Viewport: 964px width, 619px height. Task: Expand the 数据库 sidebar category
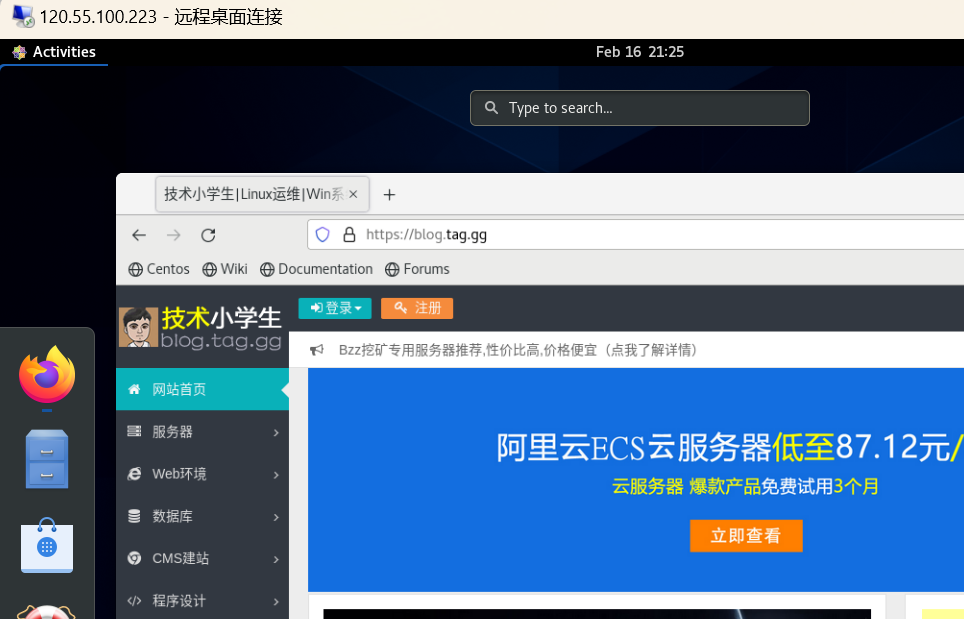(x=203, y=516)
